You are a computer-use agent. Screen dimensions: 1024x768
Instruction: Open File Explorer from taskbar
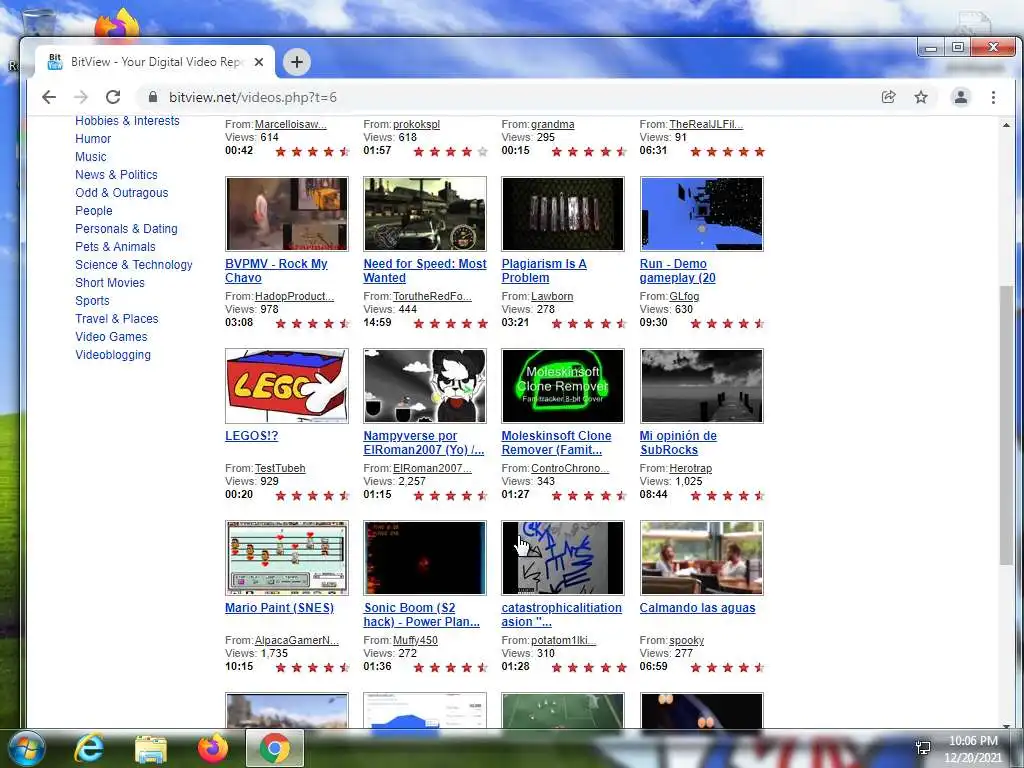click(x=151, y=749)
